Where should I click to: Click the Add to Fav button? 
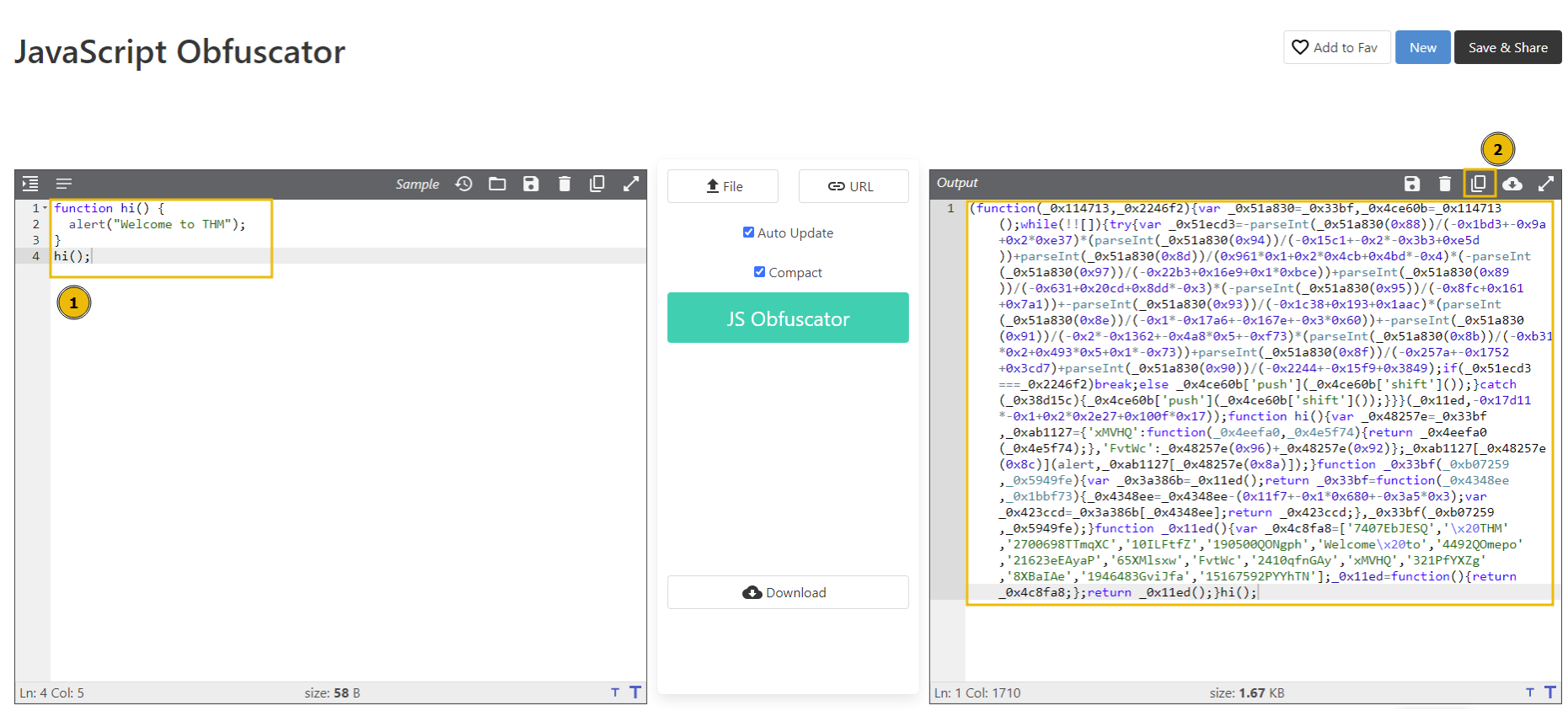click(1337, 47)
